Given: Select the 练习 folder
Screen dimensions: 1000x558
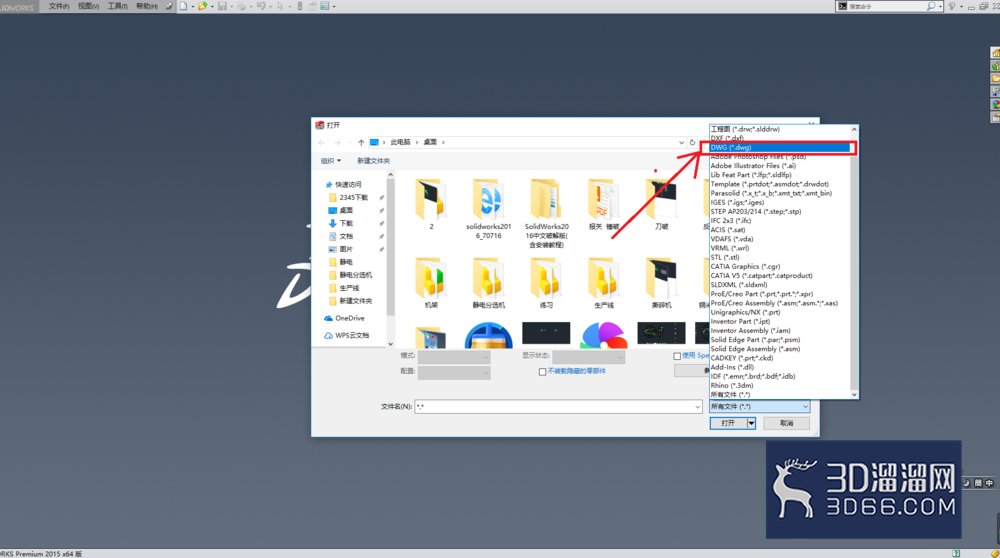Looking at the screenshot, I should [x=547, y=283].
